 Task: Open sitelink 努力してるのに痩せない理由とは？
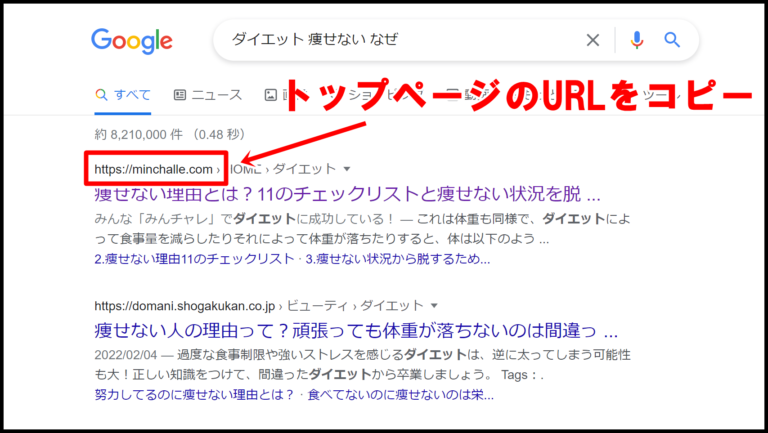(194, 395)
